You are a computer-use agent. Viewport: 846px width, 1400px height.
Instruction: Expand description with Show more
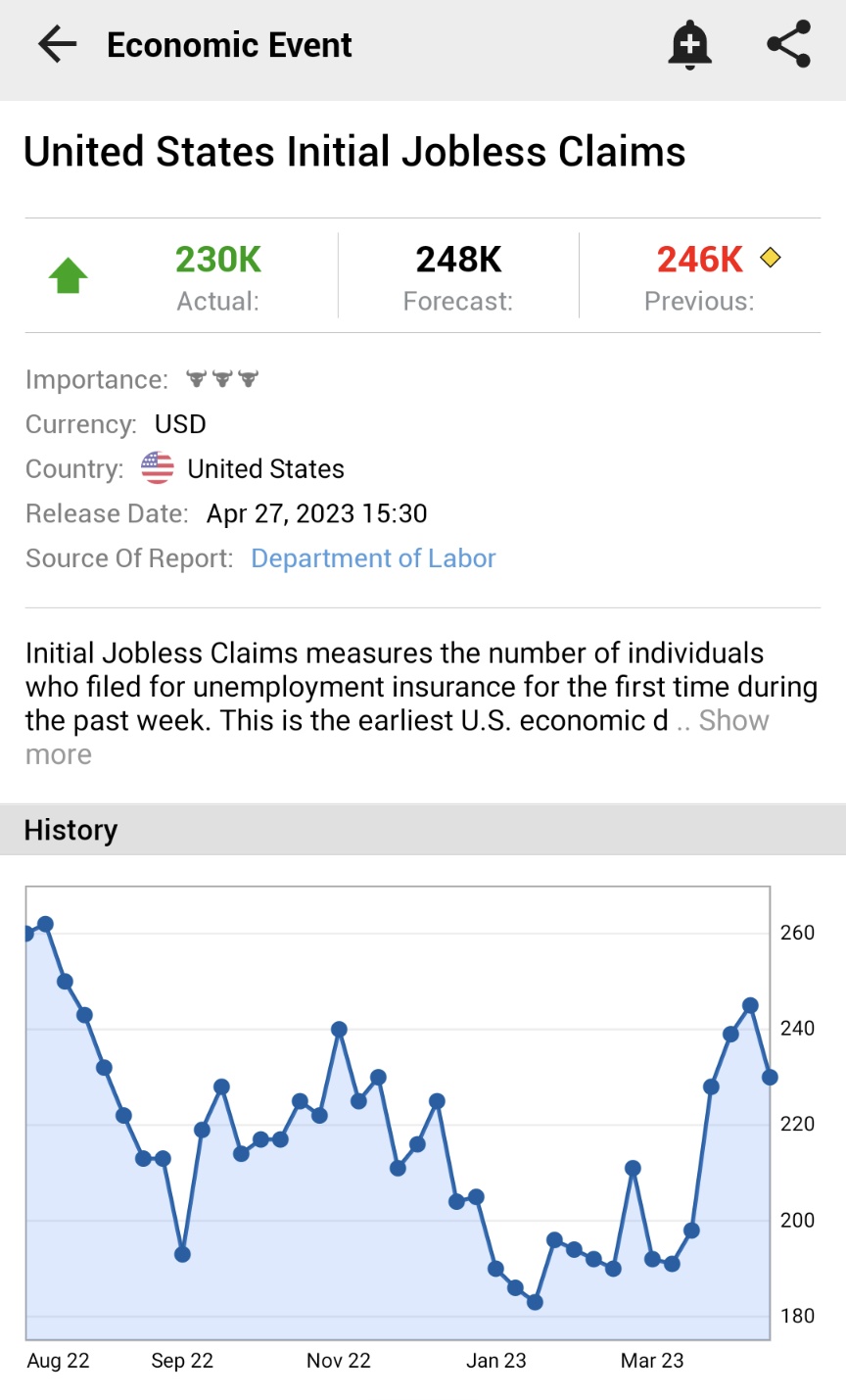pos(733,721)
